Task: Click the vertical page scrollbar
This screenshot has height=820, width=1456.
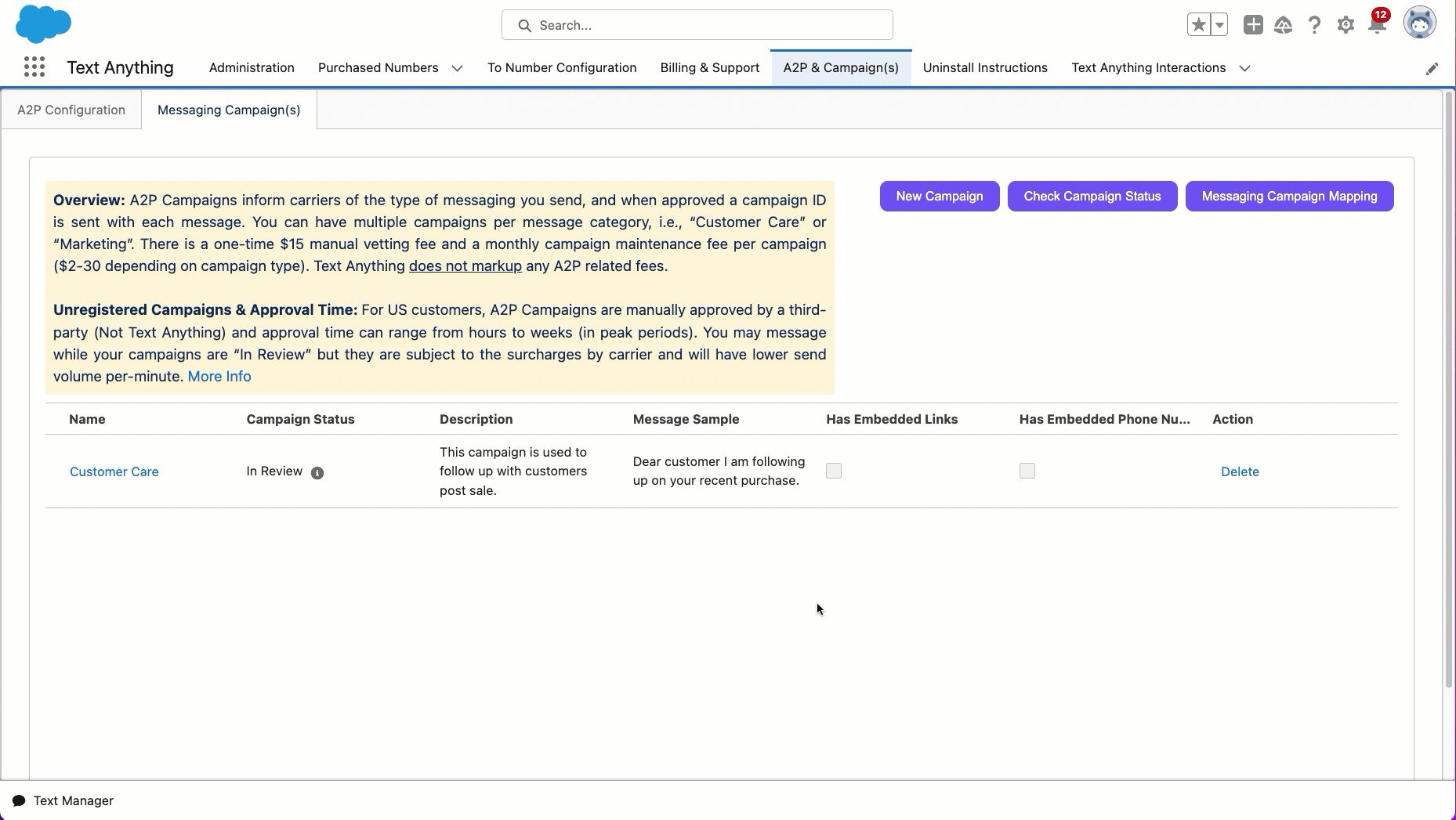Action: click(1448, 392)
